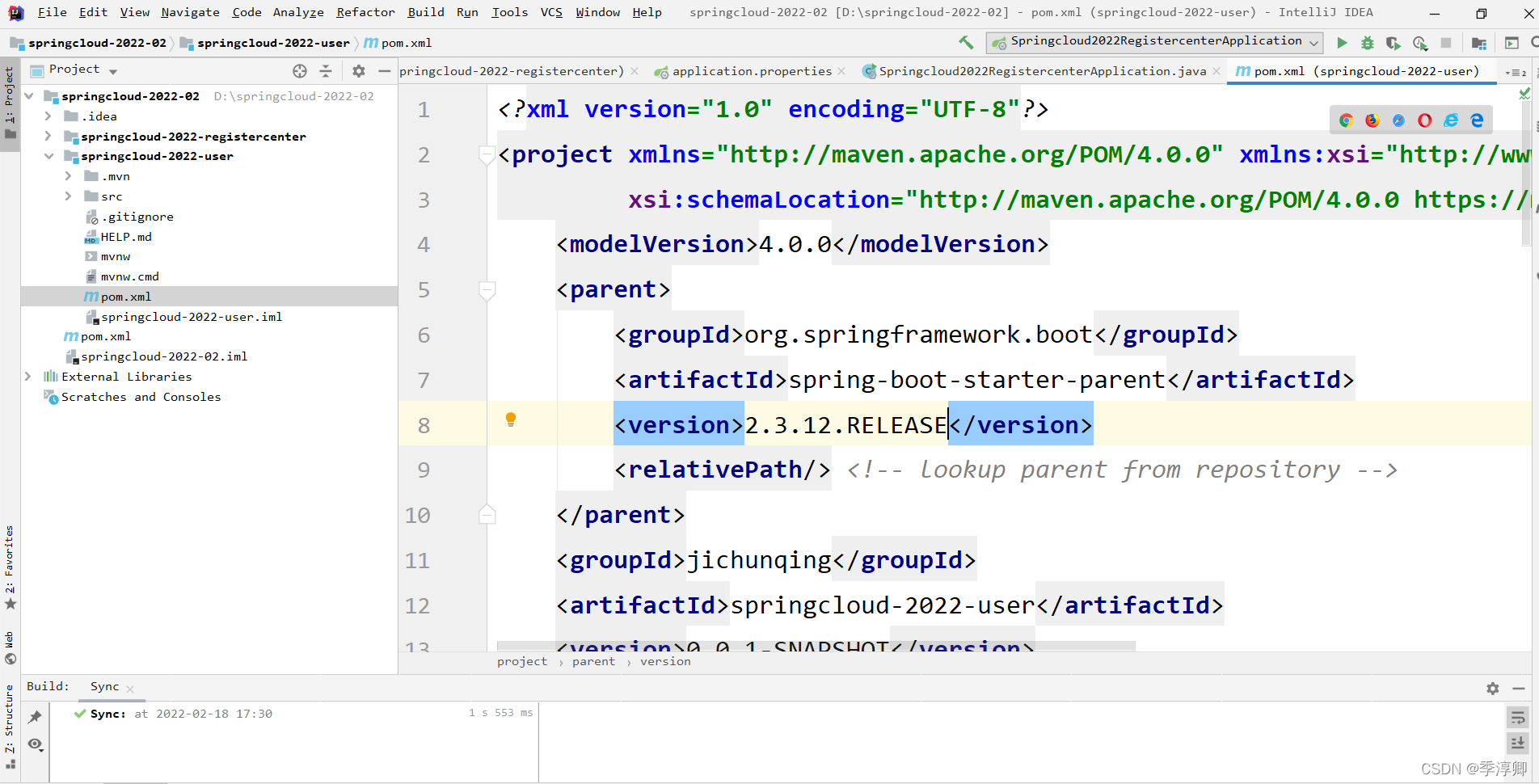Open preview in Firefox browser
Viewport: 1539px width, 784px height.
[1372, 120]
